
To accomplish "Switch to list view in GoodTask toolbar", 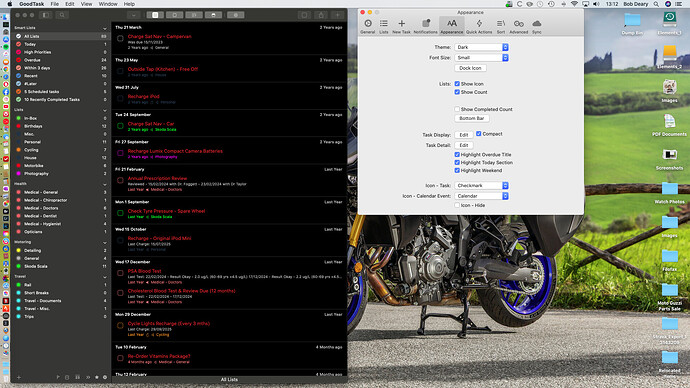I will (155, 15).
